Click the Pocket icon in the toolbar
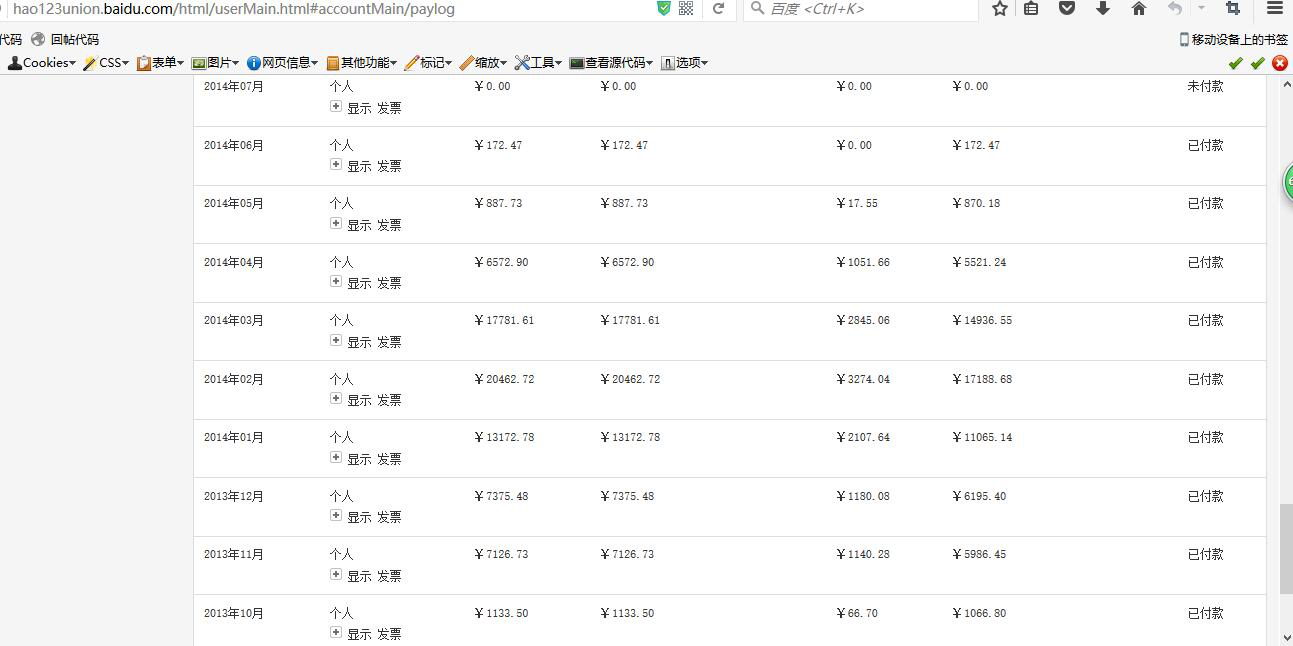Screen dimensions: 1293x646 coord(1067,8)
